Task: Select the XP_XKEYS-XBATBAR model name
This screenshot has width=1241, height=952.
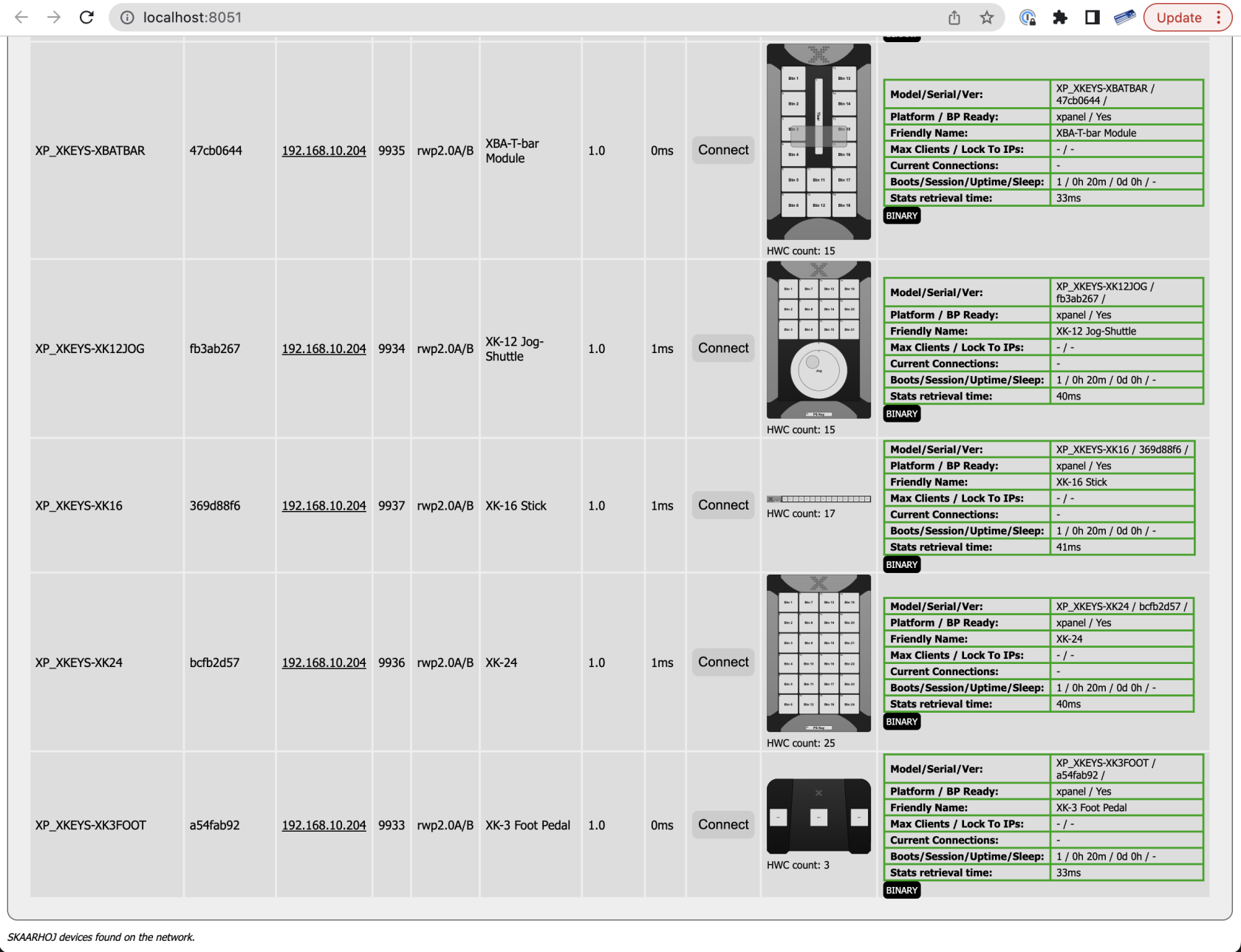Action: [90, 151]
